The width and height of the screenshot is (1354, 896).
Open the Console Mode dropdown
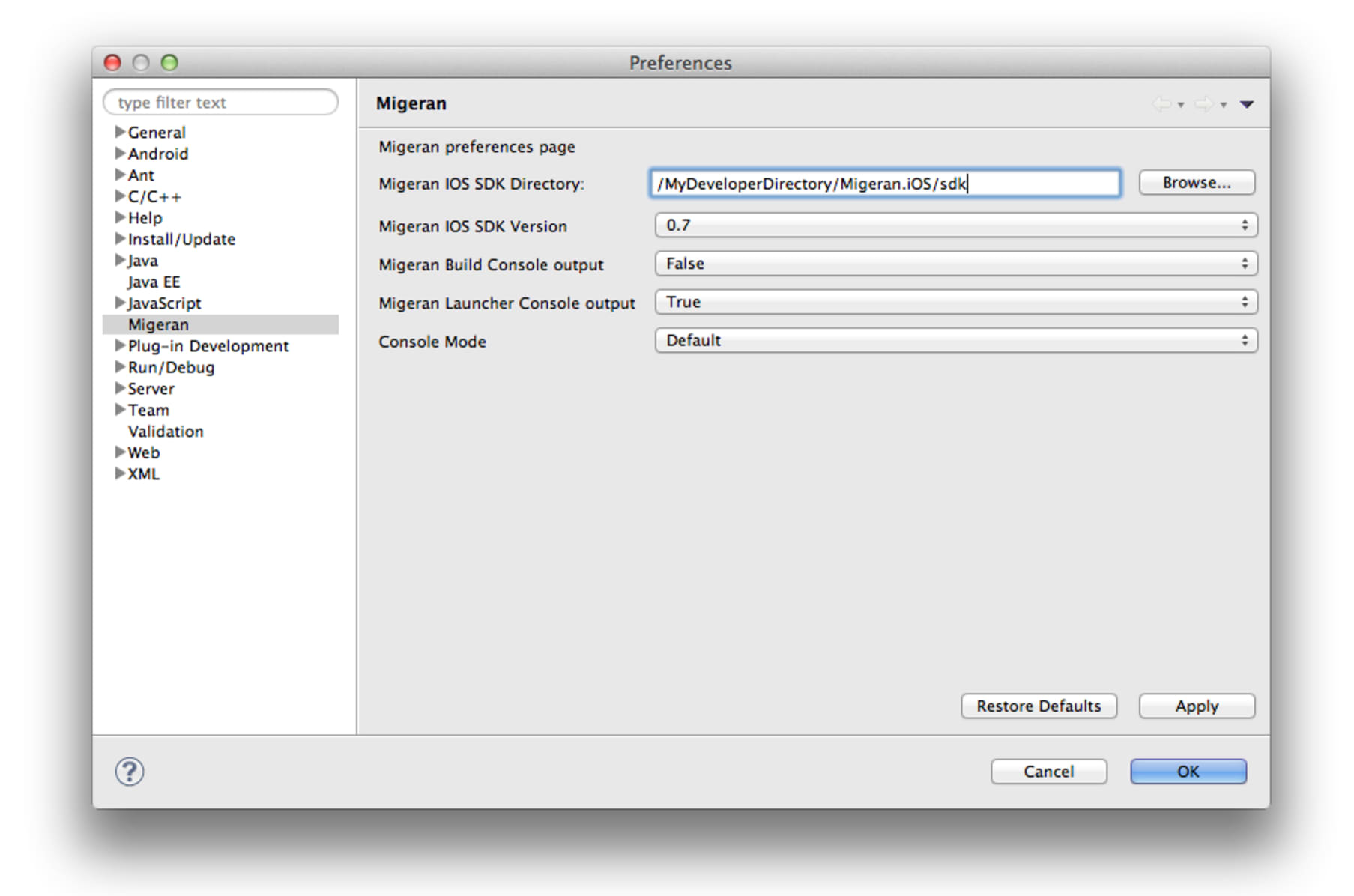pos(956,340)
